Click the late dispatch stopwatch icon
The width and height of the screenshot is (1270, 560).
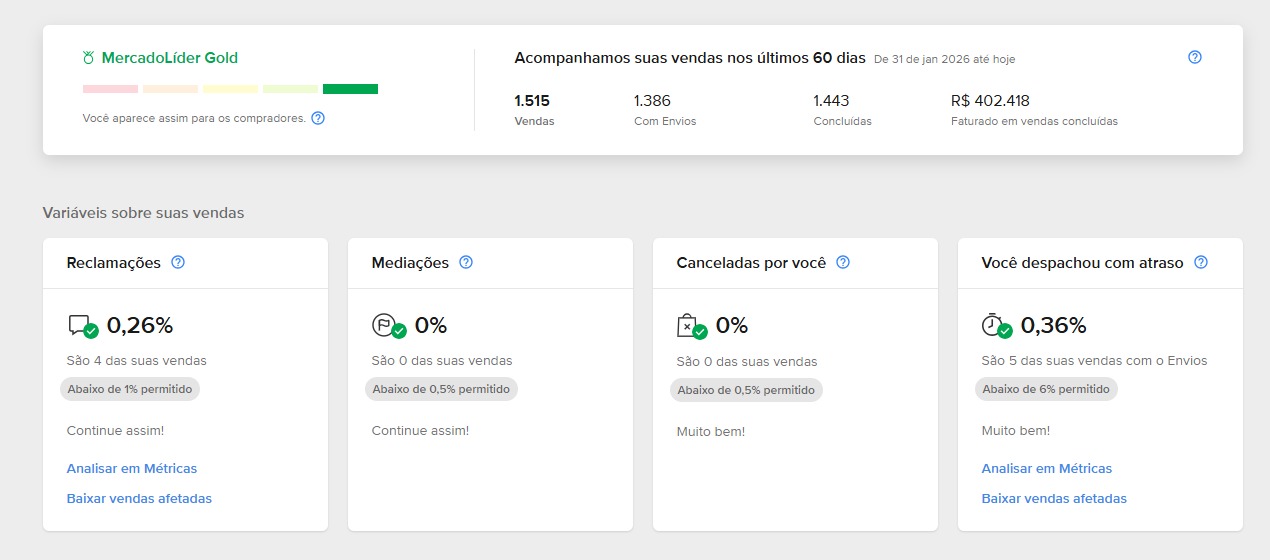[993, 325]
